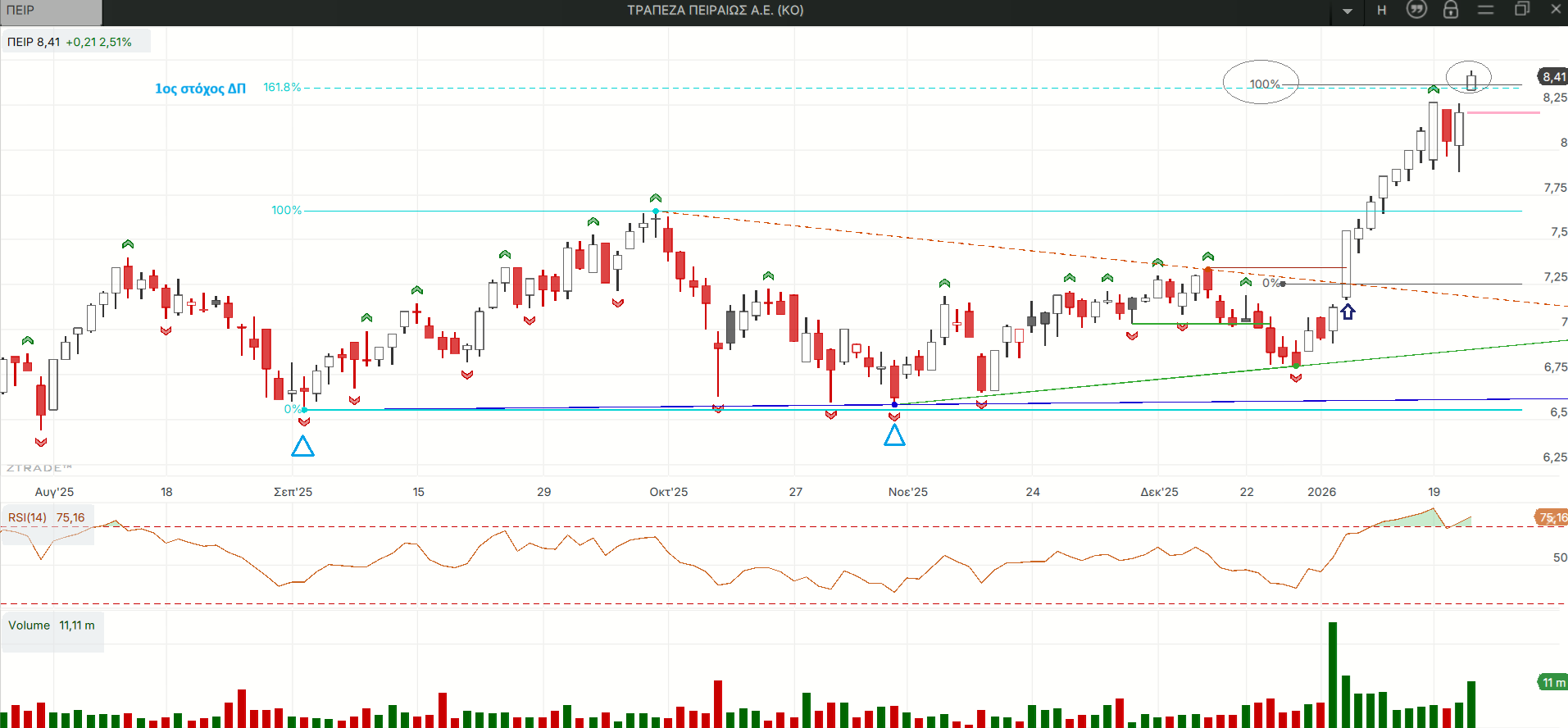Viewport: 1568px width, 728px height.
Task: Click the 161.8% Fibonacci level label
Action: [282, 87]
